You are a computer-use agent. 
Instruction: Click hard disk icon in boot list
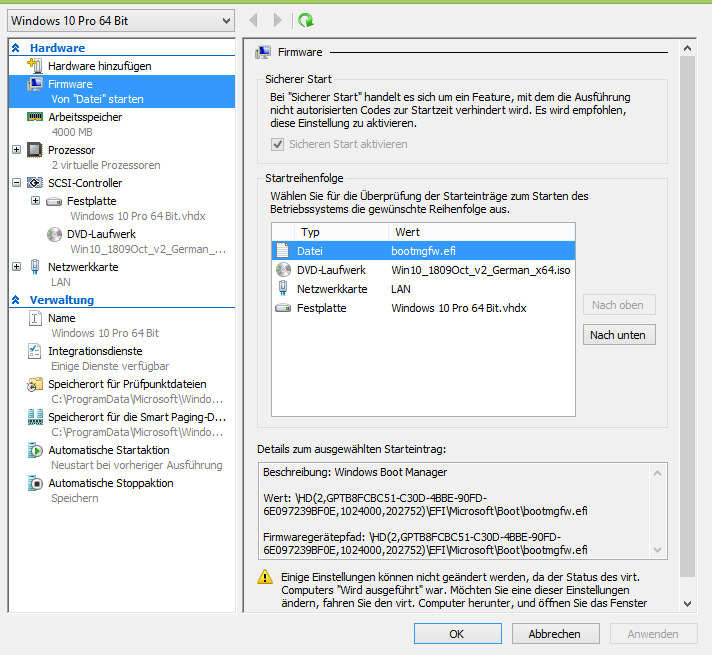tap(283, 308)
